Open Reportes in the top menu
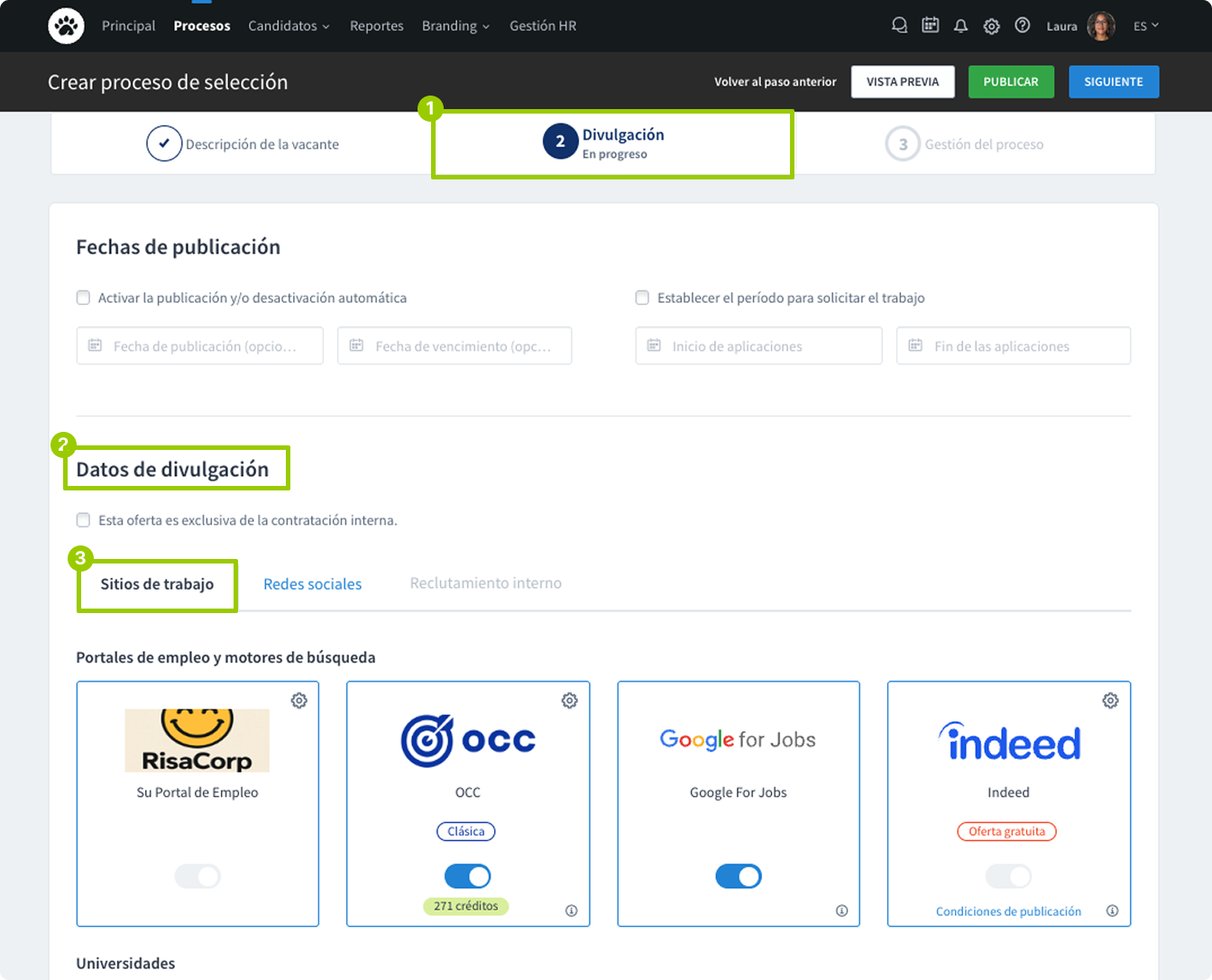This screenshot has height=980, width=1212. 376,26
